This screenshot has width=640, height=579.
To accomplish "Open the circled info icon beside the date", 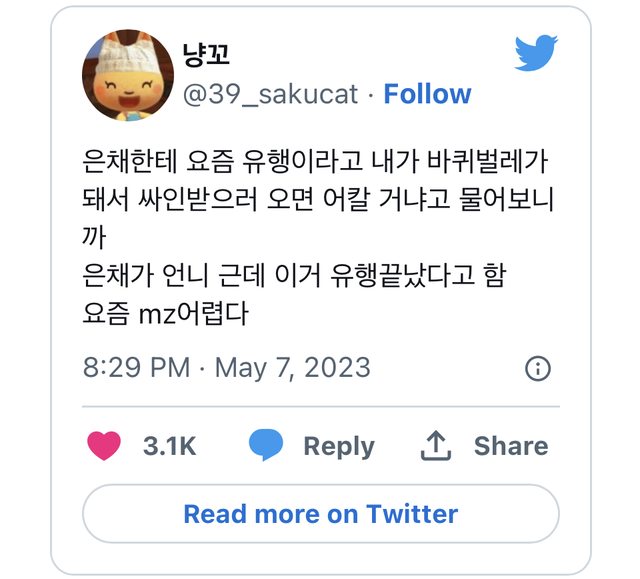I will (x=538, y=368).
